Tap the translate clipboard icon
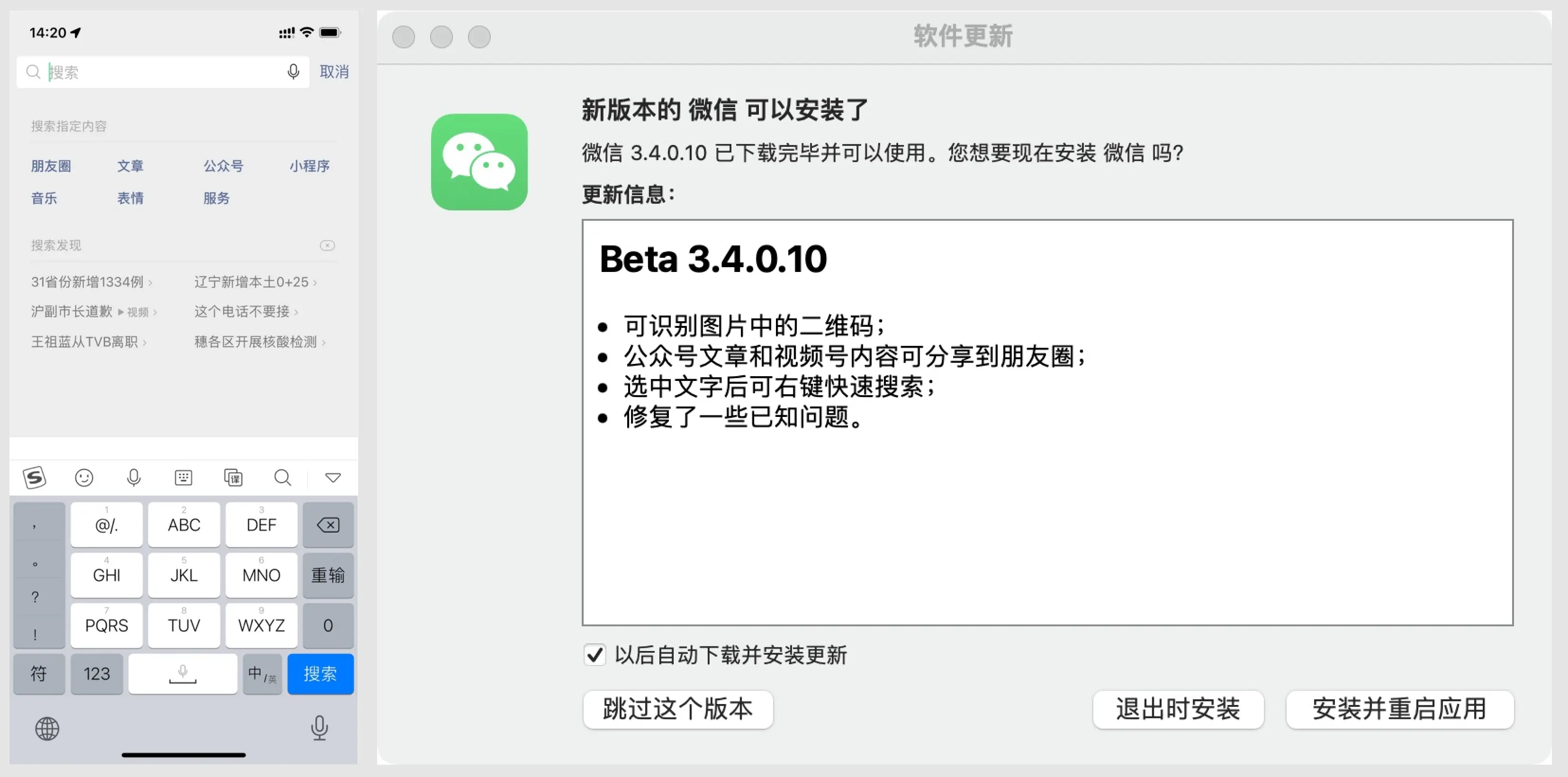The image size is (1568, 777). (233, 478)
